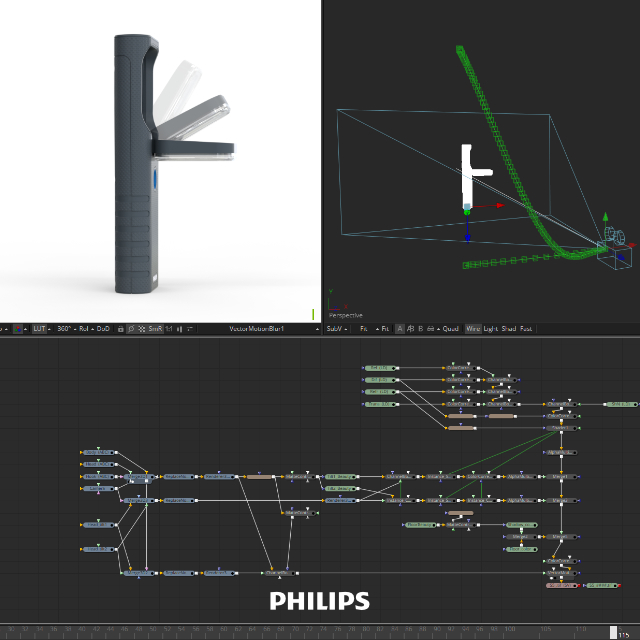The height and width of the screenshot is (640, 640).
Task: Click the timeline current frame marker
Action: (x=613, y=630)
